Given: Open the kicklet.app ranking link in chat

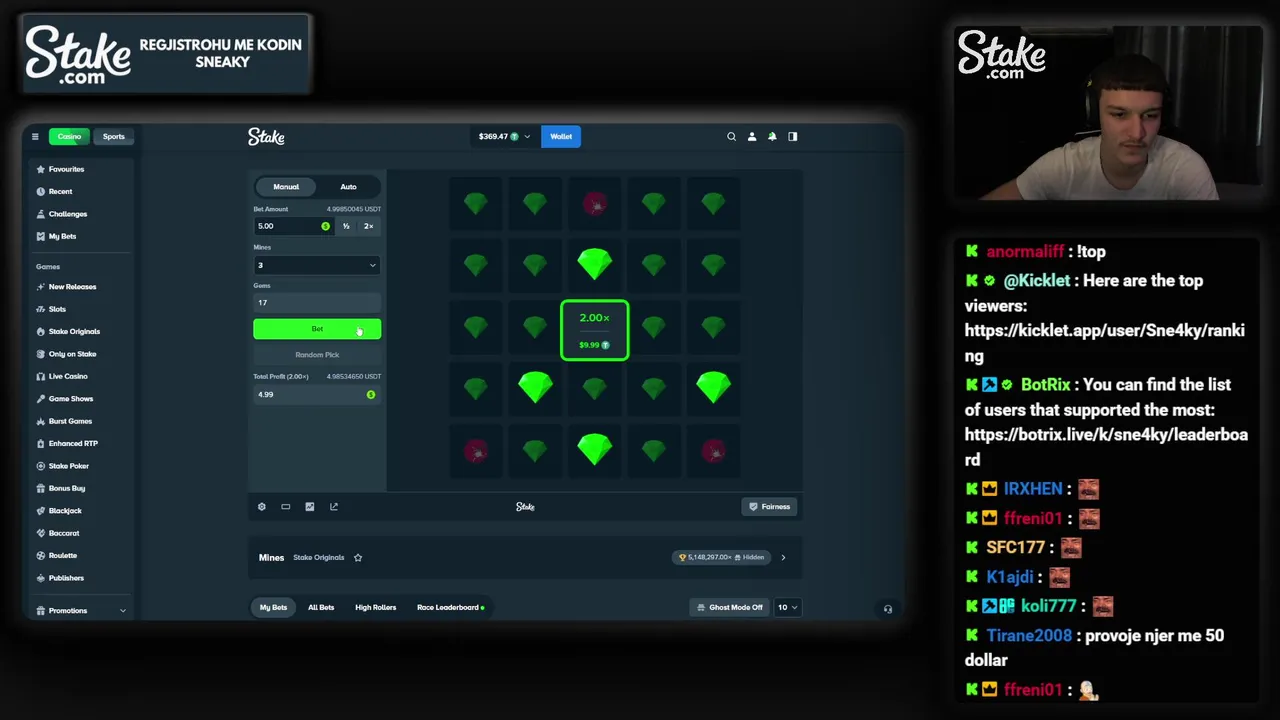Looking at the screenshot, I should (1104, 343).
